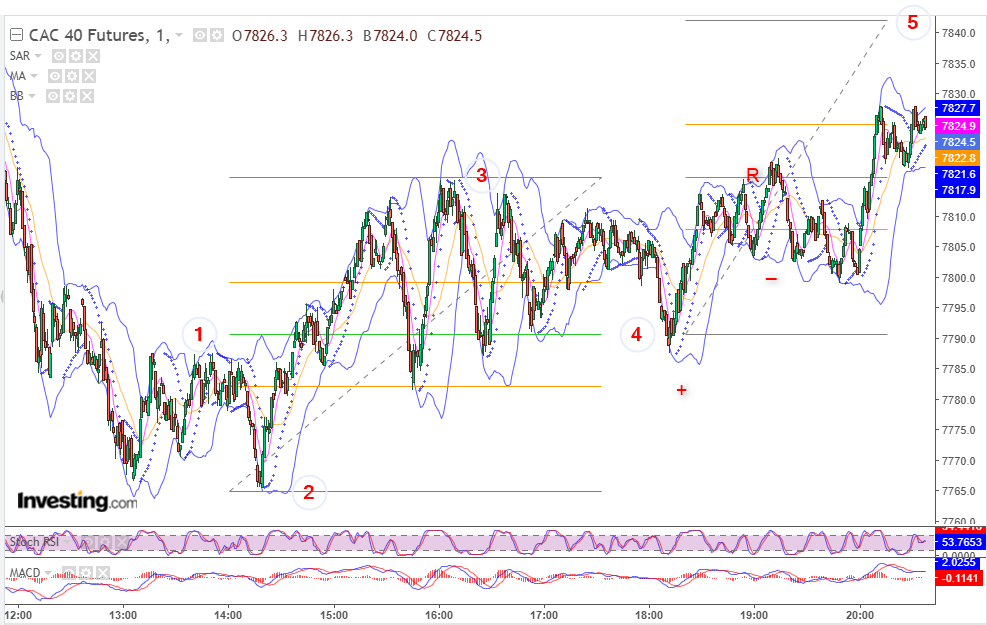Select the BB indicator label

tap(16, 96)
